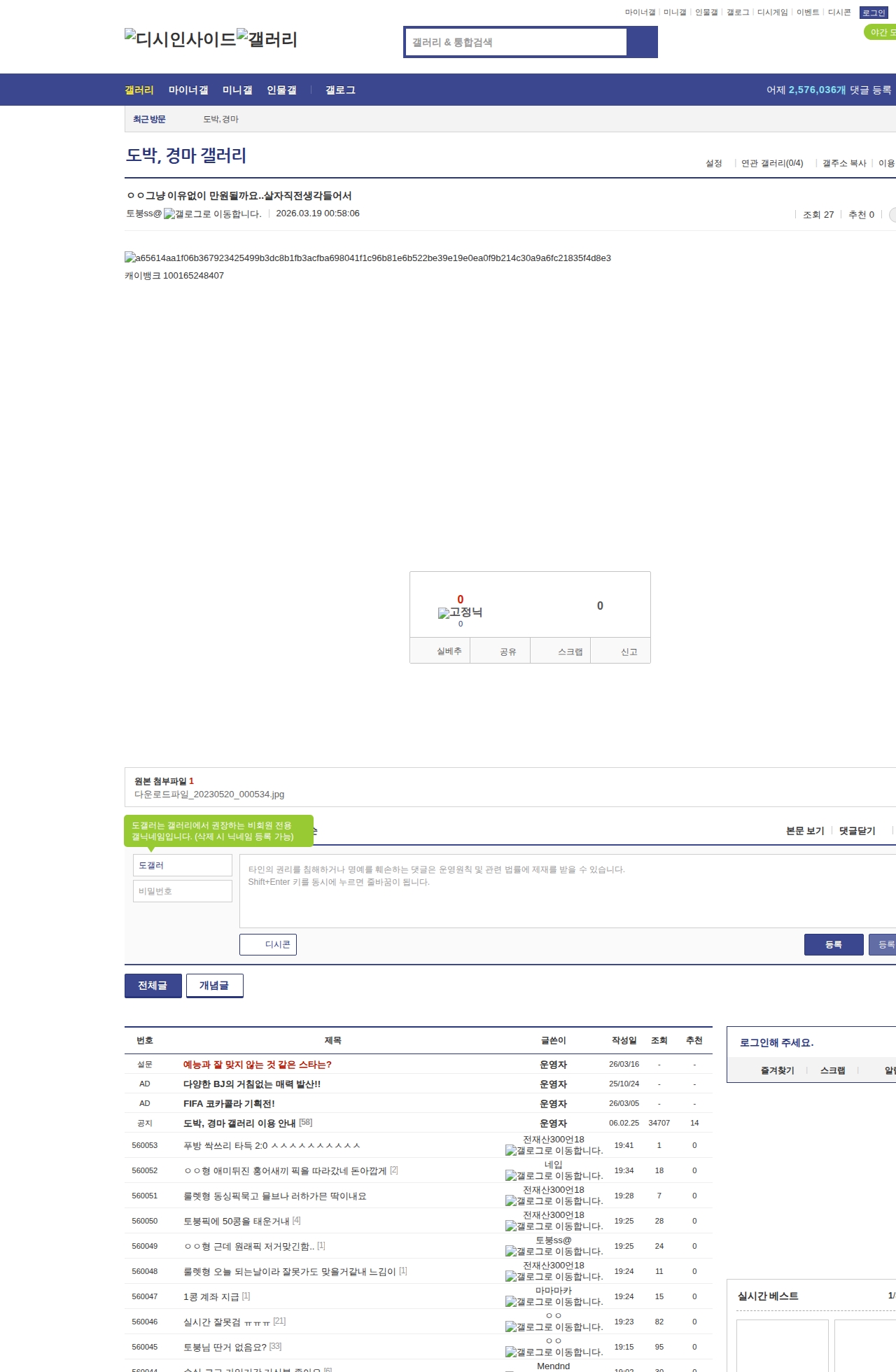Click the 갤로그 icon in row 560052 by 네입
Viewport: 896px width, 1372px height.
(x=554, y=1176)
